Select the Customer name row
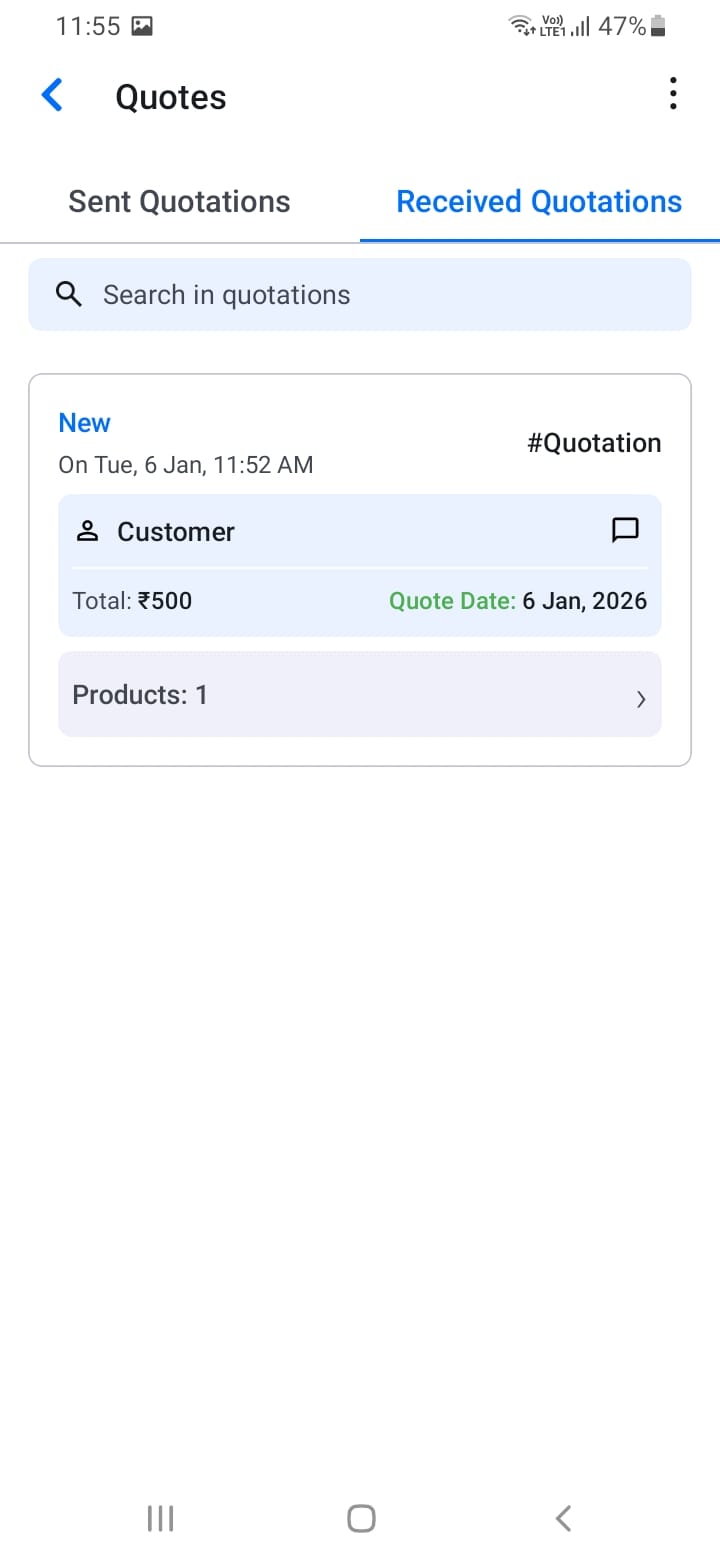 coord(176,532)
